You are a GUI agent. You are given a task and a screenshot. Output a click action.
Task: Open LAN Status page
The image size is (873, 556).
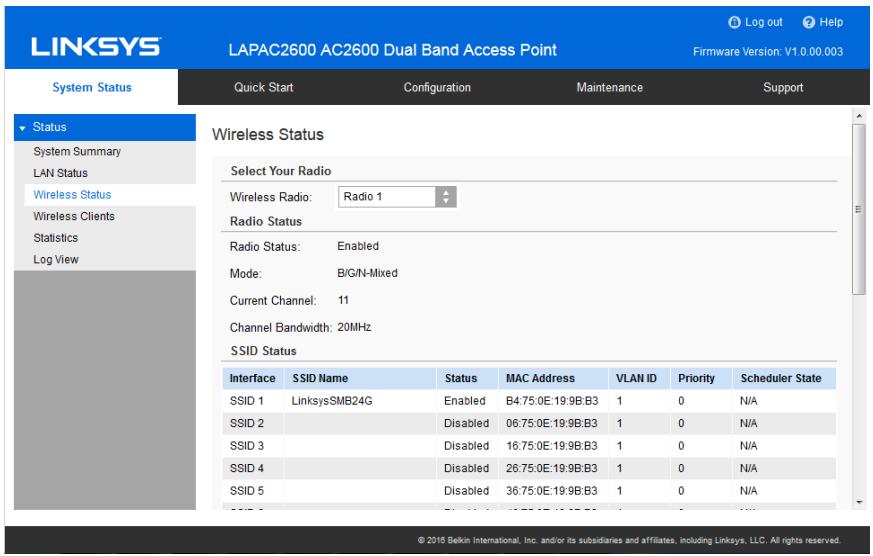pyautogui.click(x=60, y=173)
